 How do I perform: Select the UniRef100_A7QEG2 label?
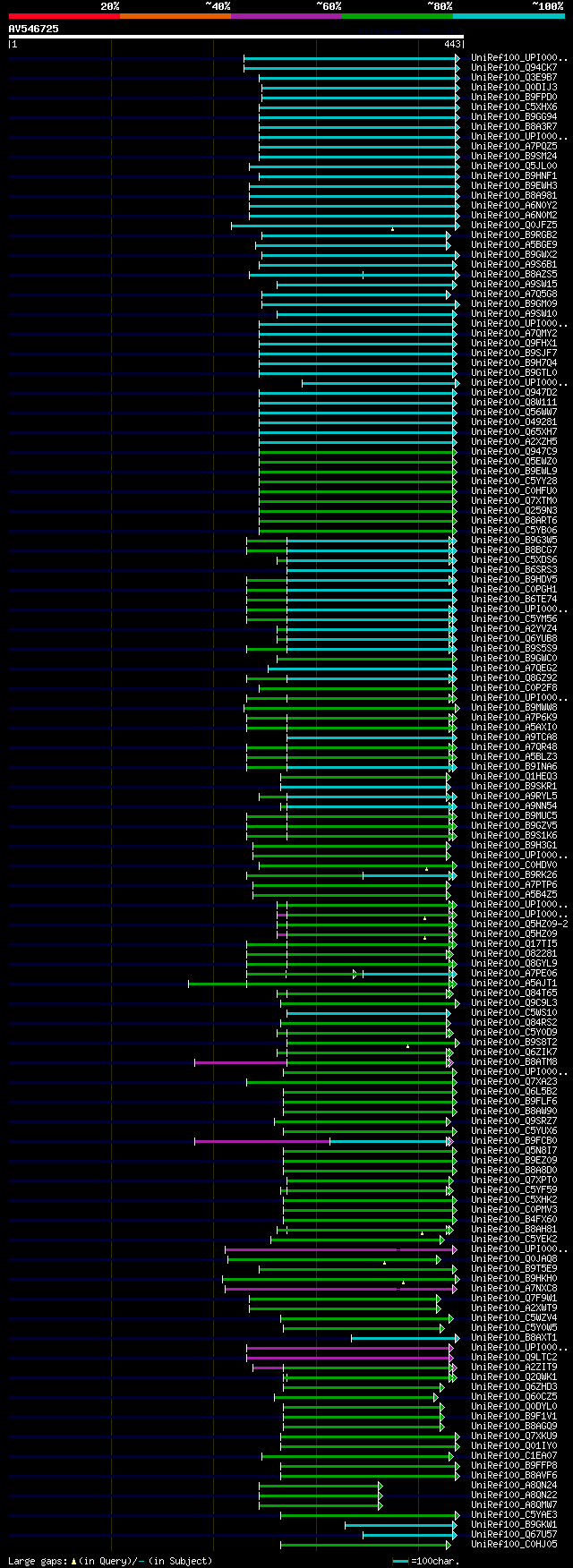coord(514,668)
